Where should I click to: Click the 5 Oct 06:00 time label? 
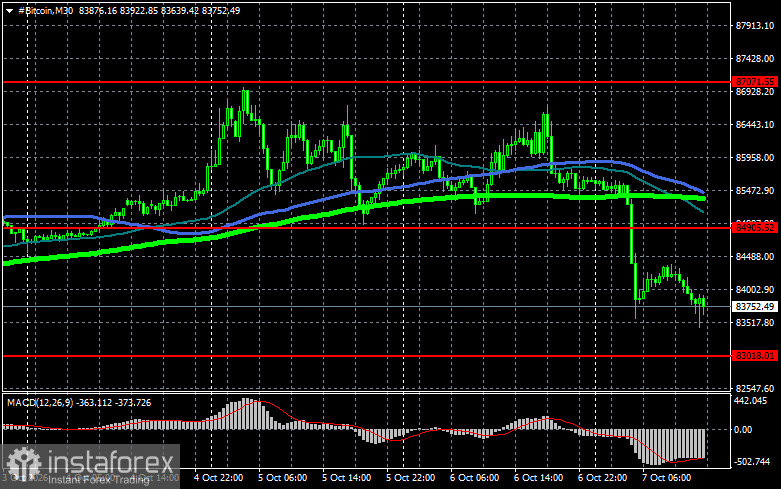point(282,478)
